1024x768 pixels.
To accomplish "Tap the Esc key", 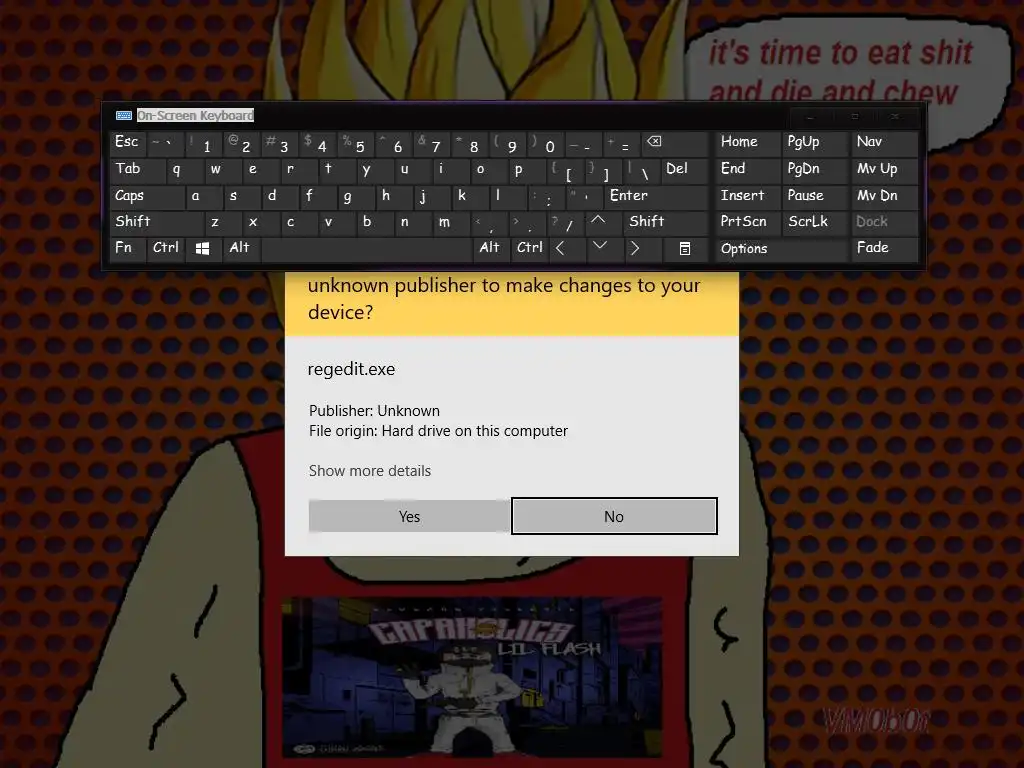I will point(127,143).
